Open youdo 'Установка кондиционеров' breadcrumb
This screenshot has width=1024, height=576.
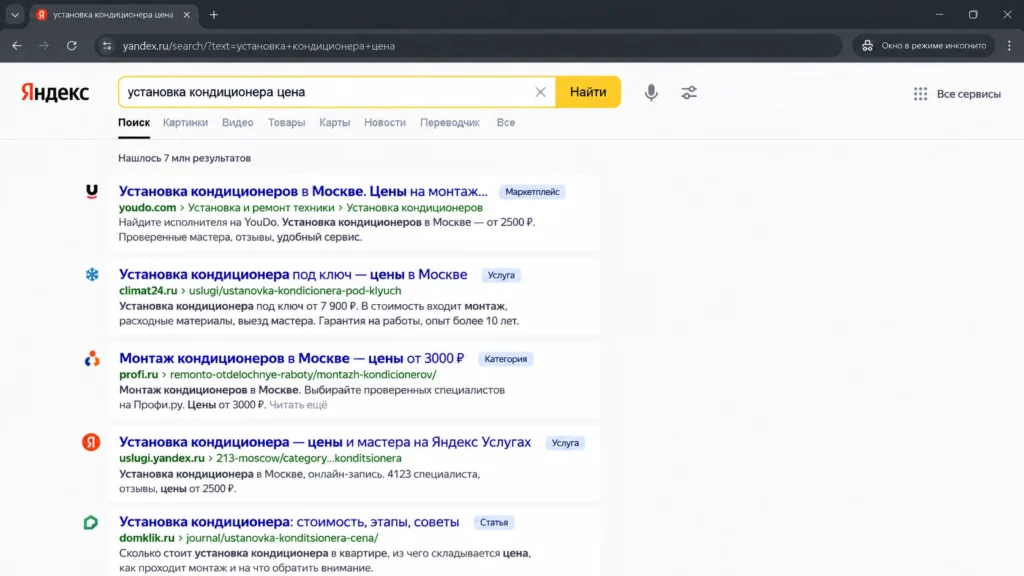415,208
